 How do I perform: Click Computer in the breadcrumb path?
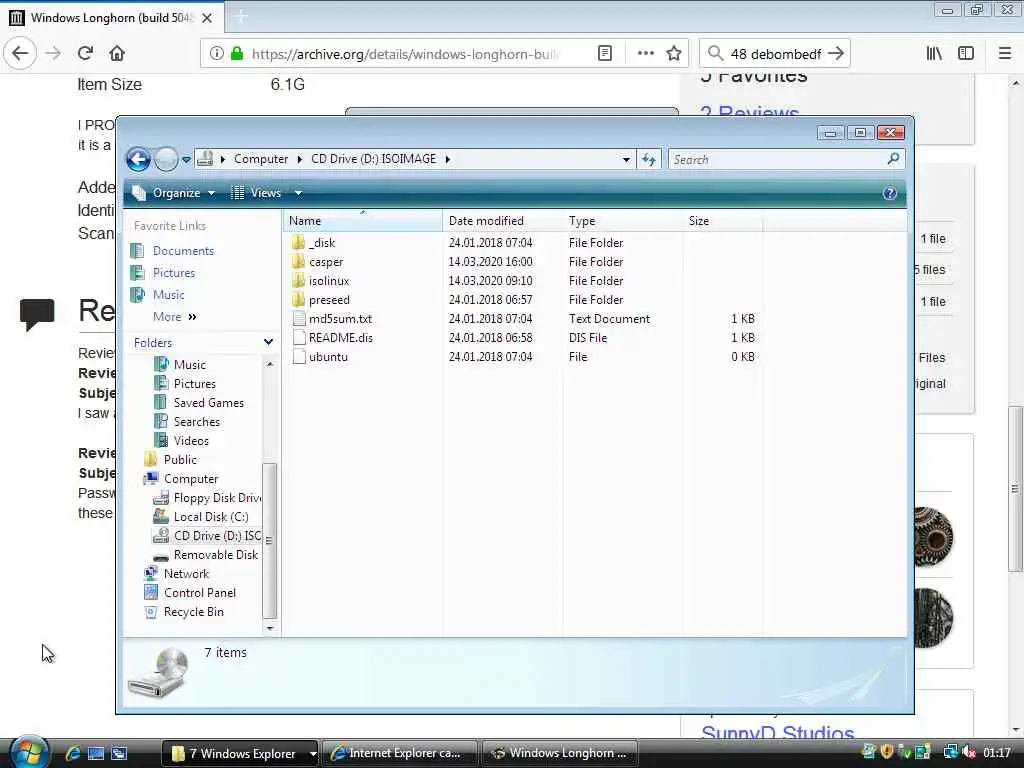[x=261, y=159]
